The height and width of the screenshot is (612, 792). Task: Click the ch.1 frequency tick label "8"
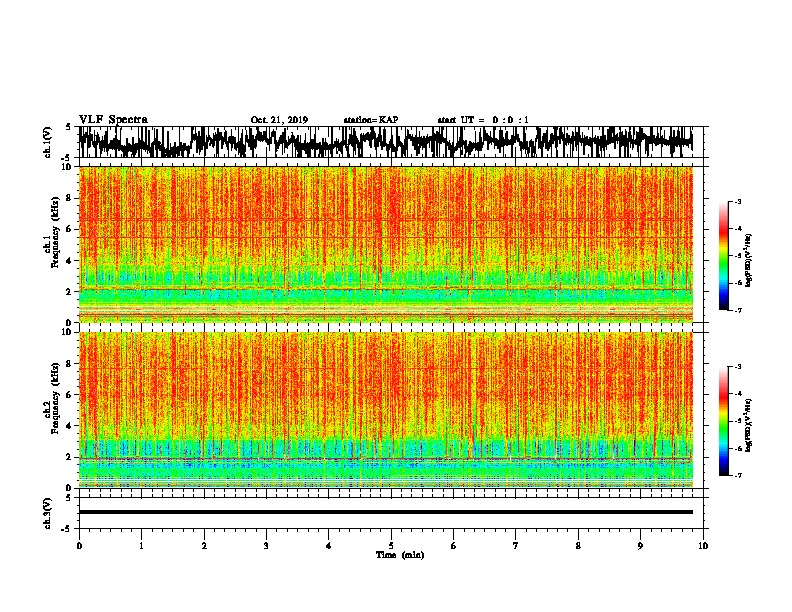click(71, 198)
